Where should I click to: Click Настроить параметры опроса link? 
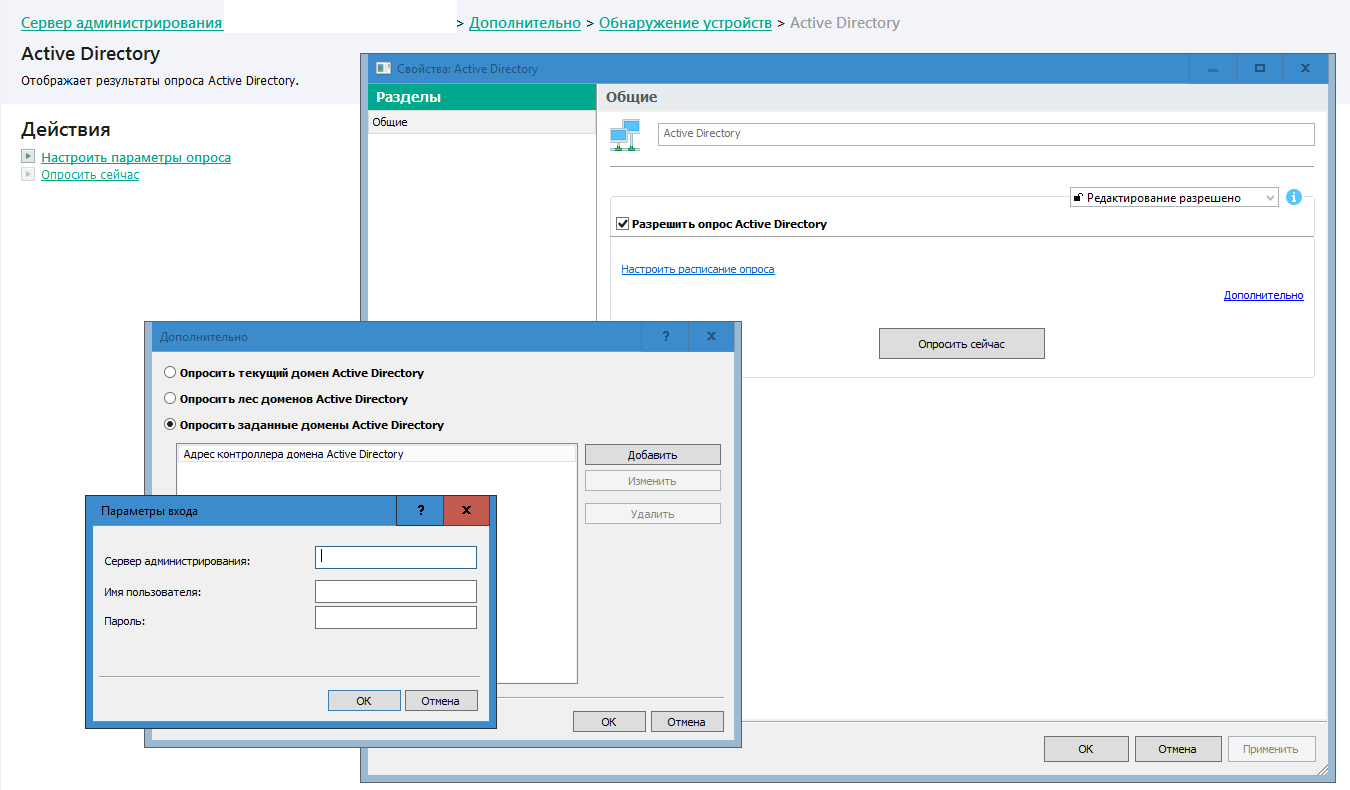[136, 157]
